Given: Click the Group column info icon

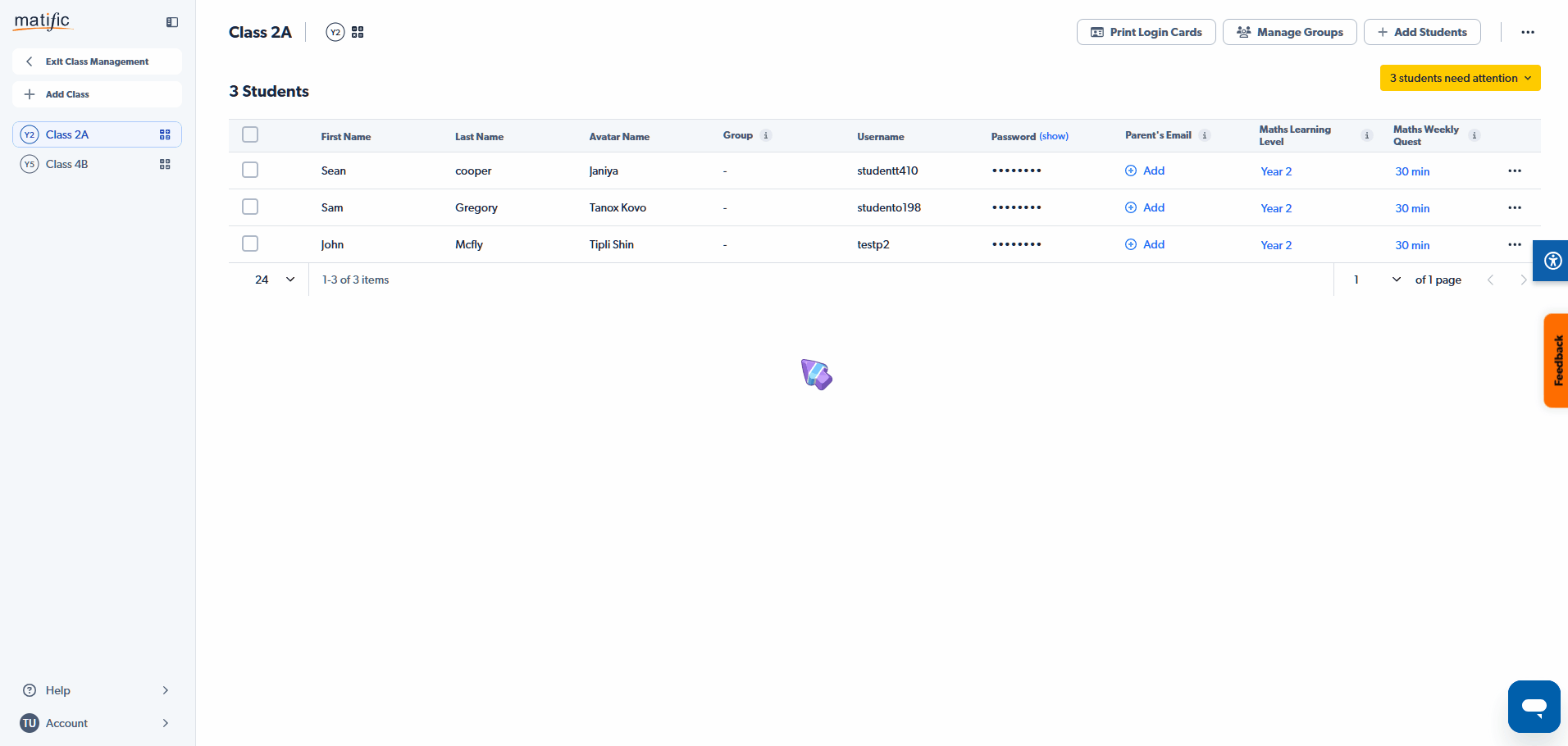Looking at the screenshot, I should [x=766, y=135].
